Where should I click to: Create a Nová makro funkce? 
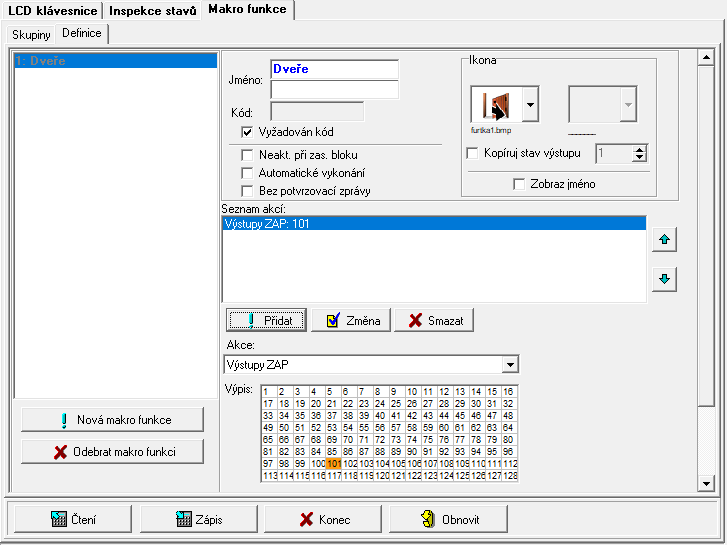pyautogui.click(x=112, y=420)
